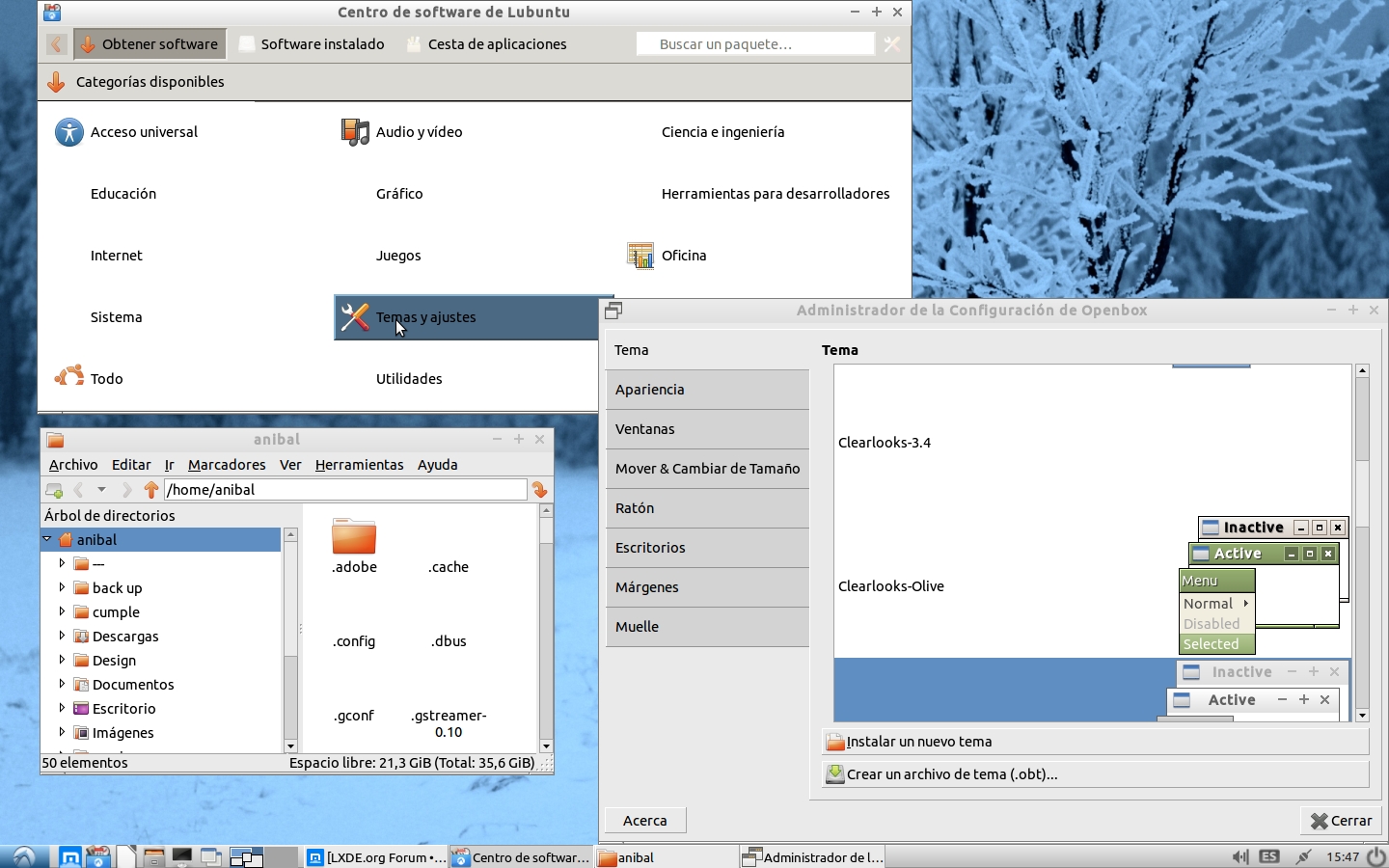This screenshot has width=1389, height=868.
Task: Click Instalar un nuevo tema button
Action: 1096,742
